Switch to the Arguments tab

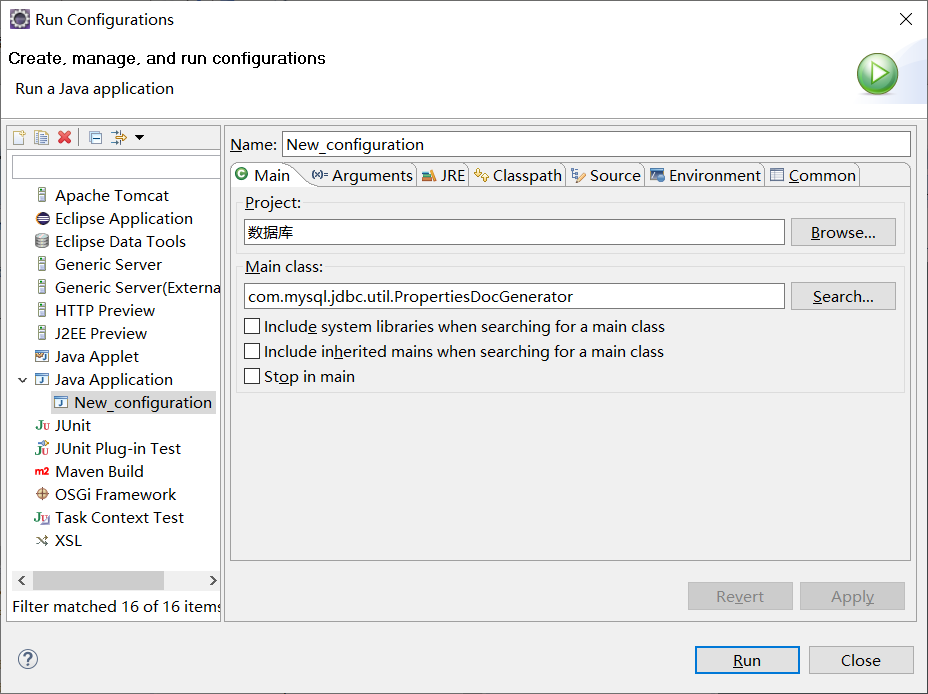[x=362, y=175]
